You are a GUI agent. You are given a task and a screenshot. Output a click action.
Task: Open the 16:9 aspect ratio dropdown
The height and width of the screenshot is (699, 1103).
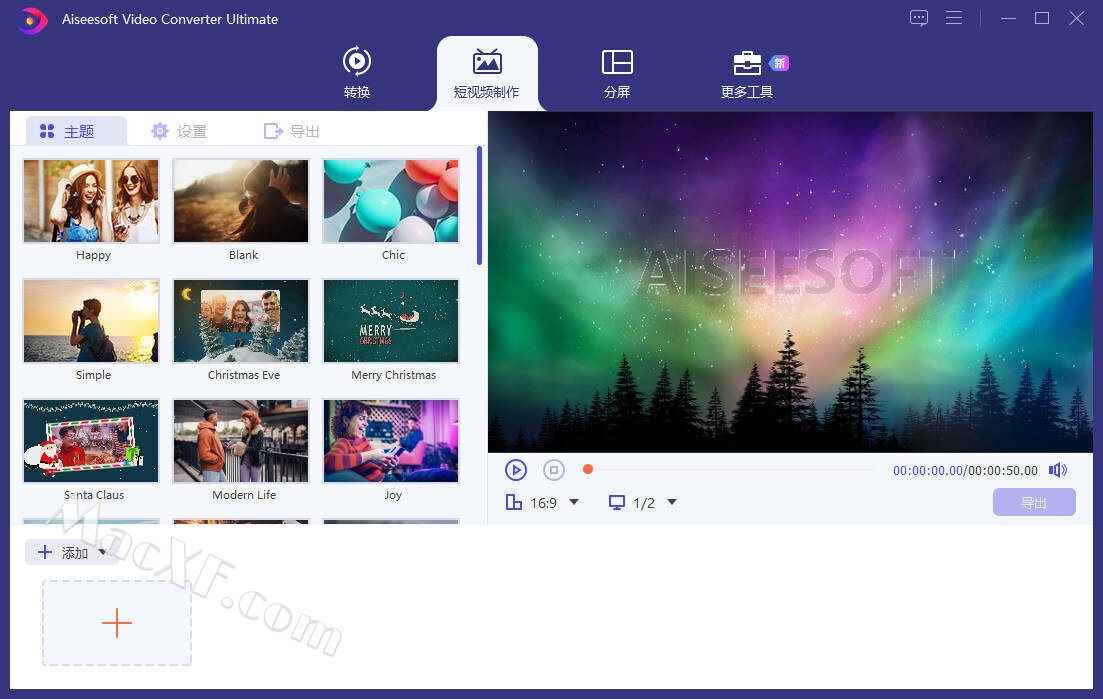click(x=574, y=502)
